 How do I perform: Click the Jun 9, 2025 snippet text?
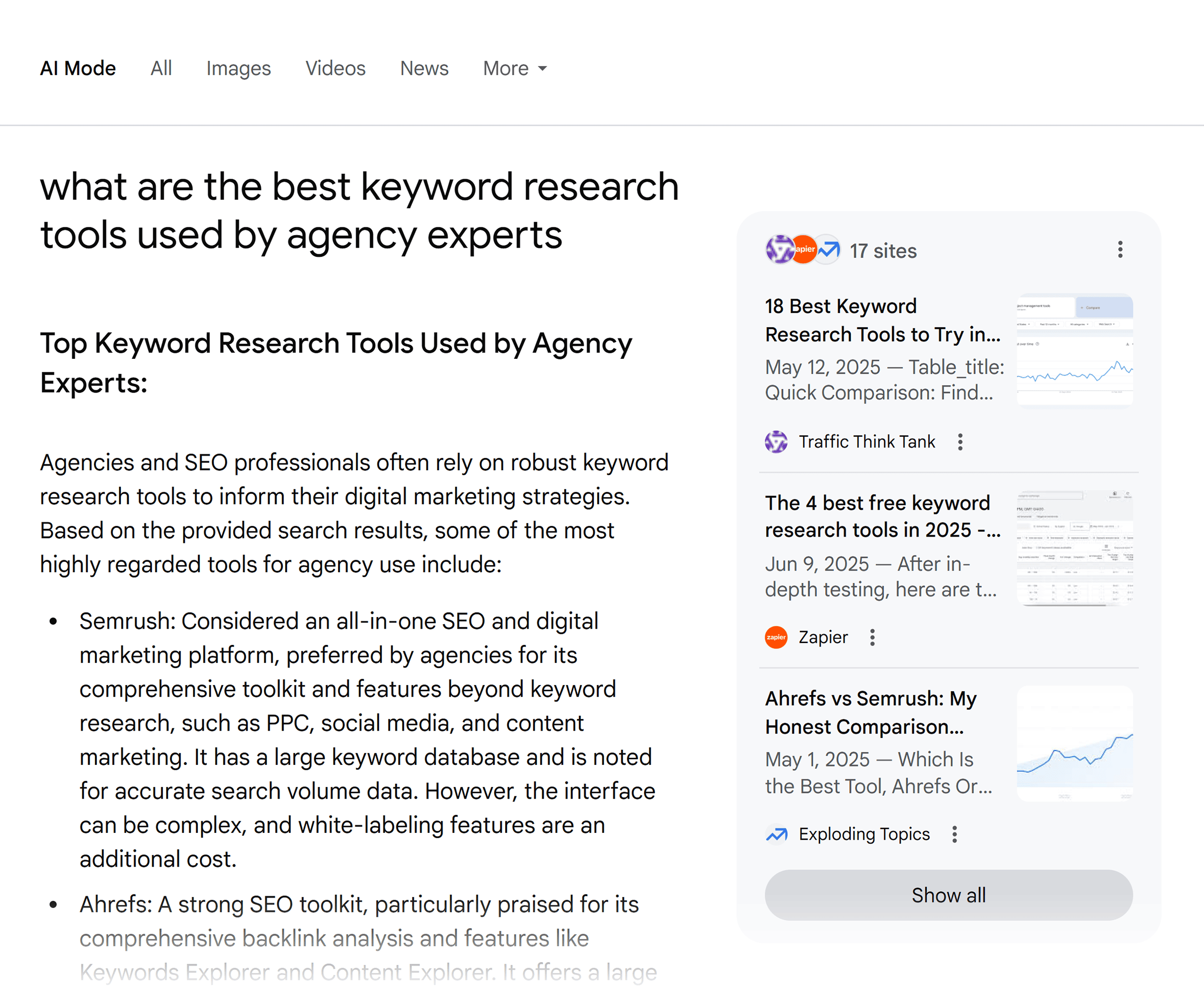click(x=881, y=576)
